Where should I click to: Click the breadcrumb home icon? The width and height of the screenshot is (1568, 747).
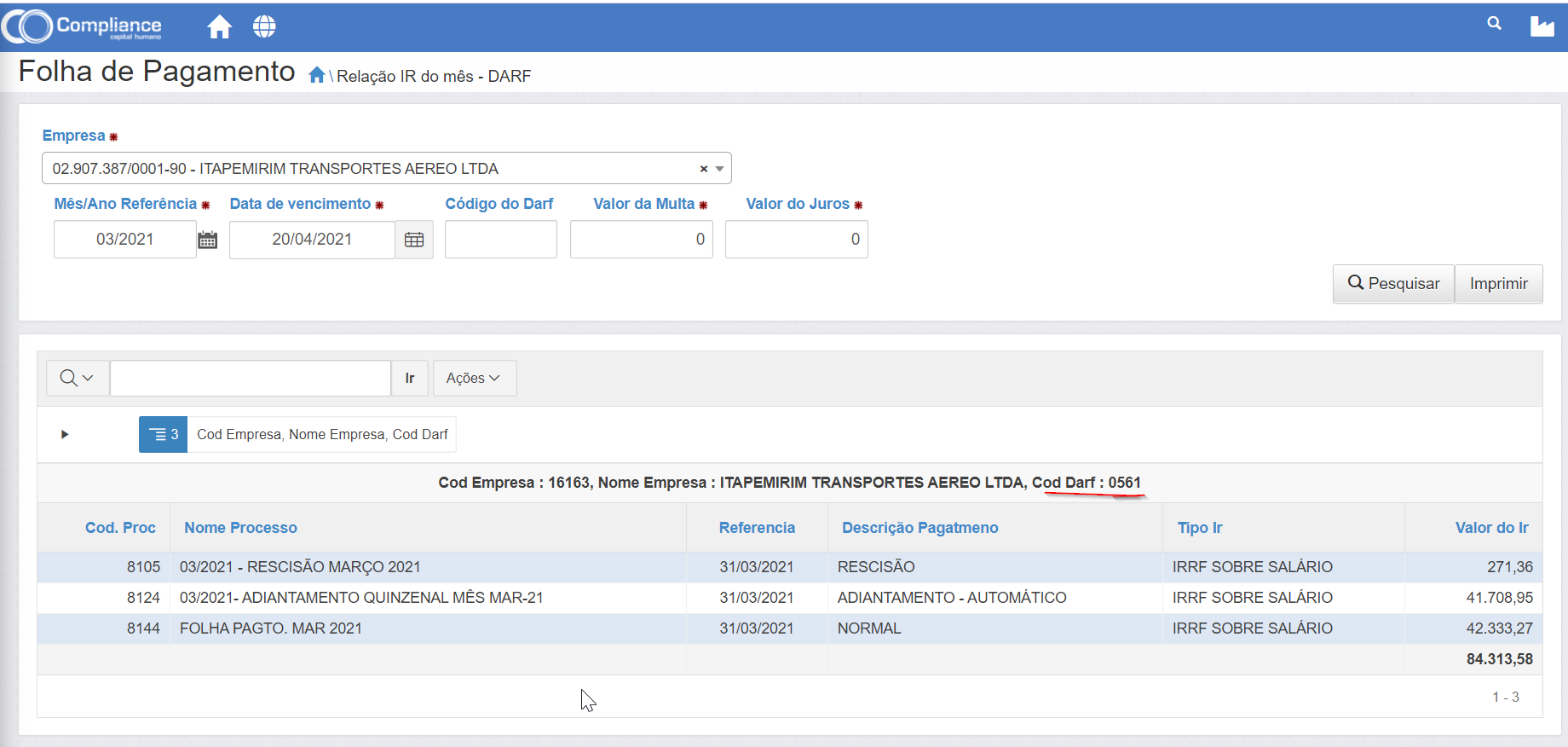pyautogui.click(x=316, y=75)
